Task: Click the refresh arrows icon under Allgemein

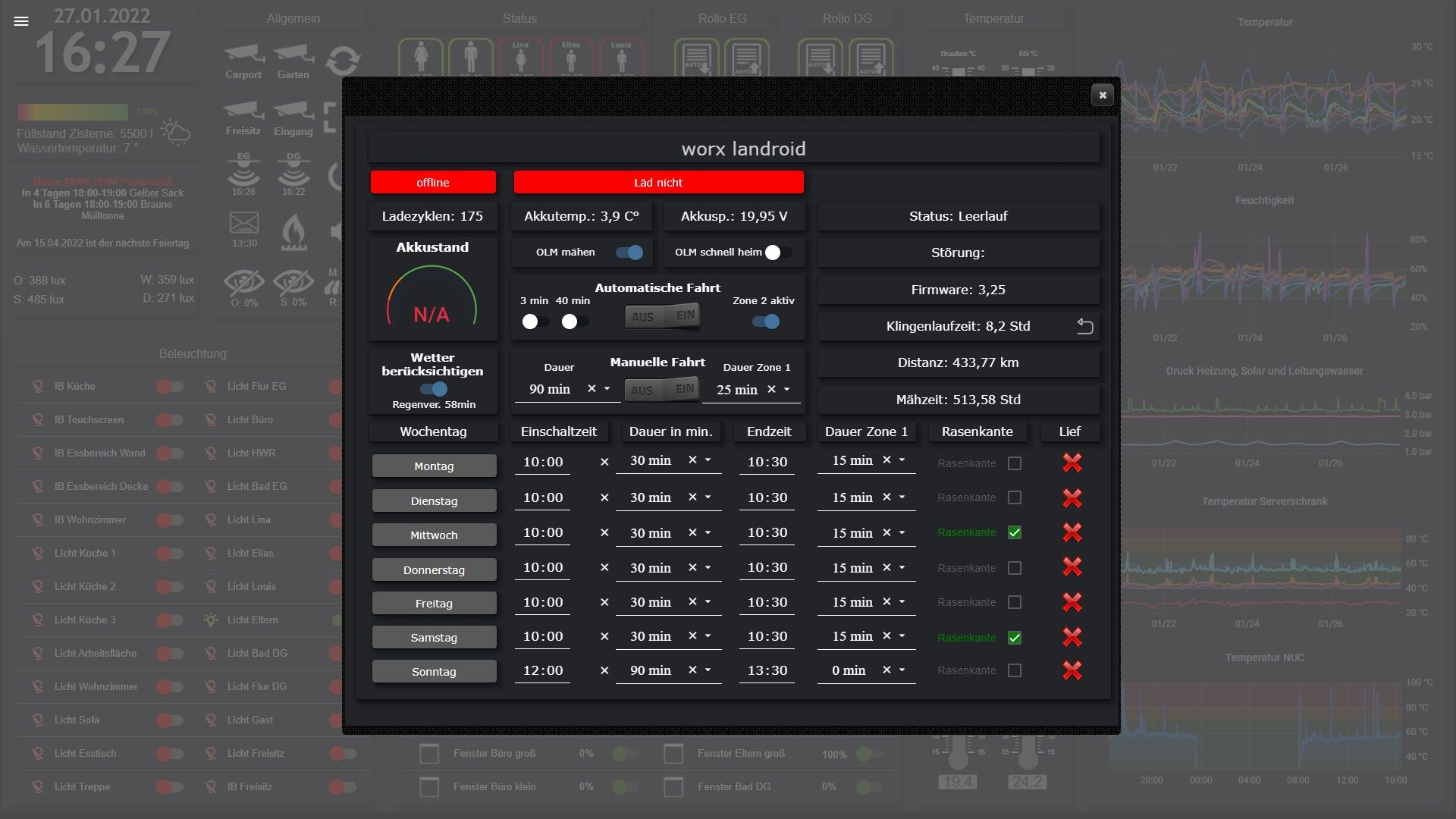Action: coord(343,60)
